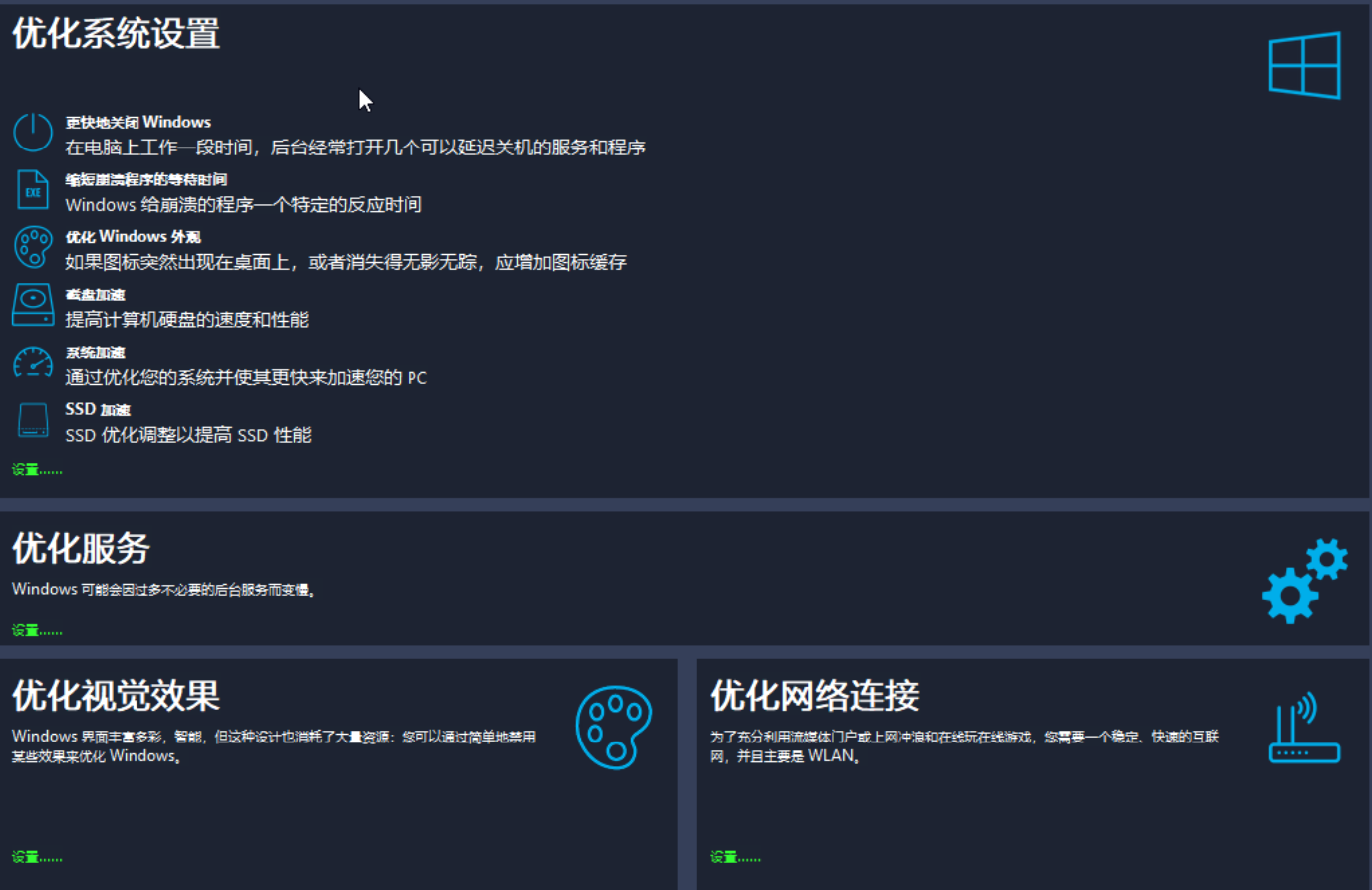Select the speedometer icon next to 系统加速
The width and height of the screenshot is (1372, 890).
click(x=32, y=363)
